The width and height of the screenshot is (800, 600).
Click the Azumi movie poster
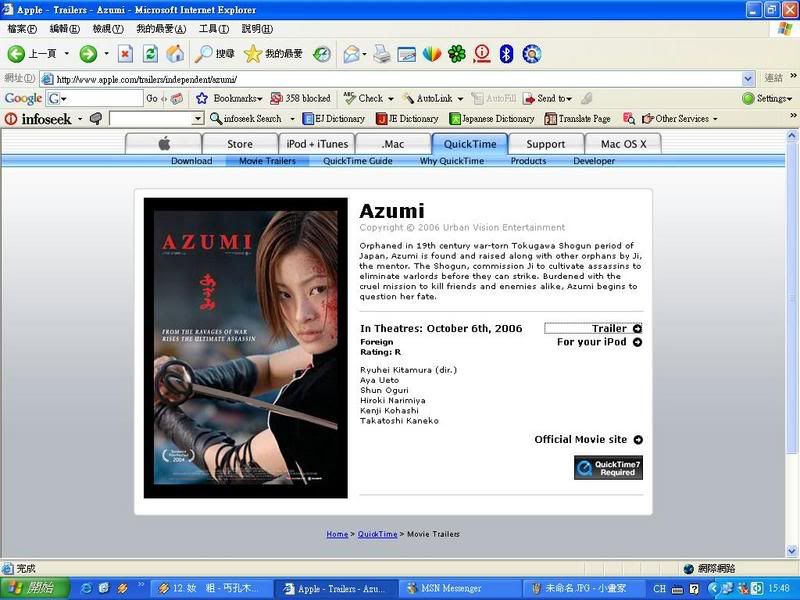[245, 347]
